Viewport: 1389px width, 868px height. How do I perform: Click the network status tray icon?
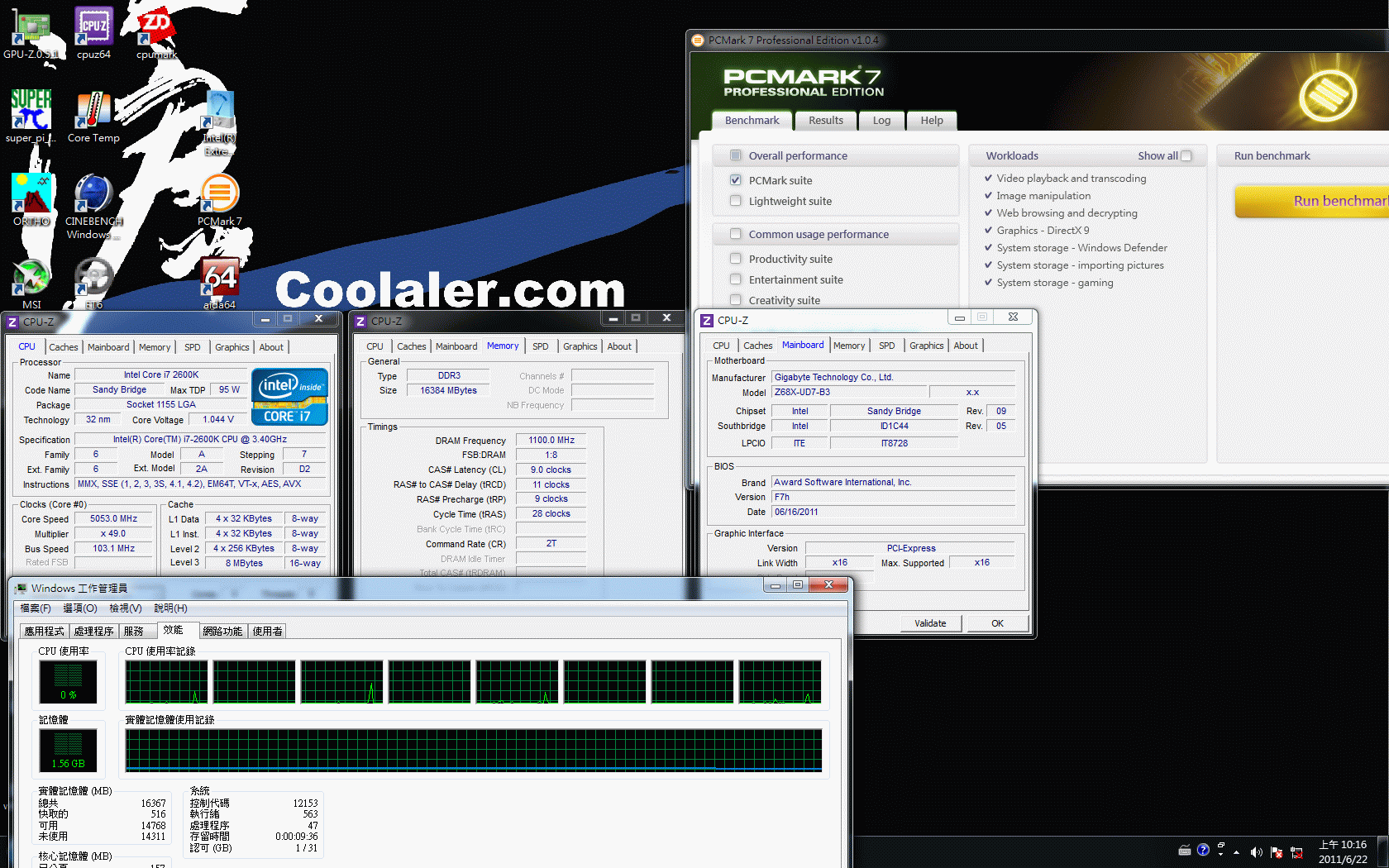[x=1296, y=851]
